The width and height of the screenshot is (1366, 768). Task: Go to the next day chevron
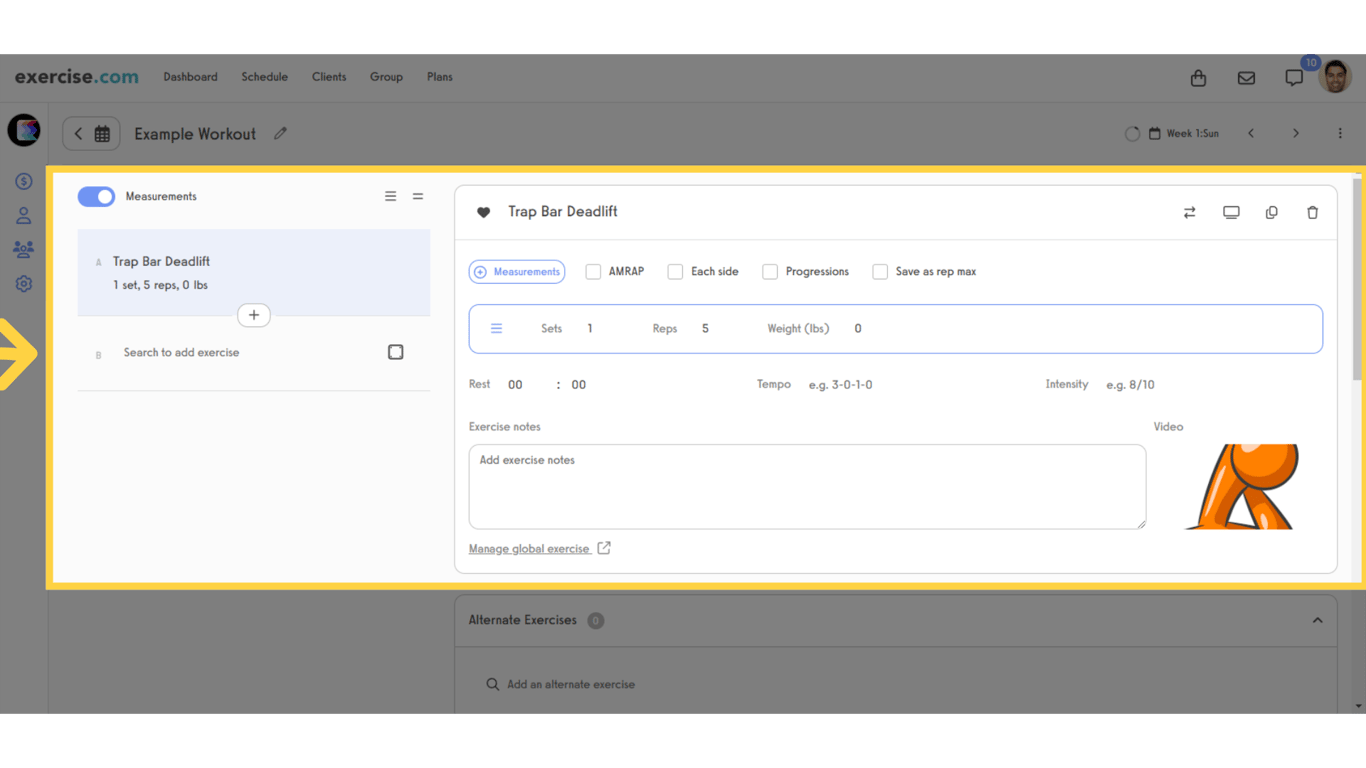[x=1296, y=133]
